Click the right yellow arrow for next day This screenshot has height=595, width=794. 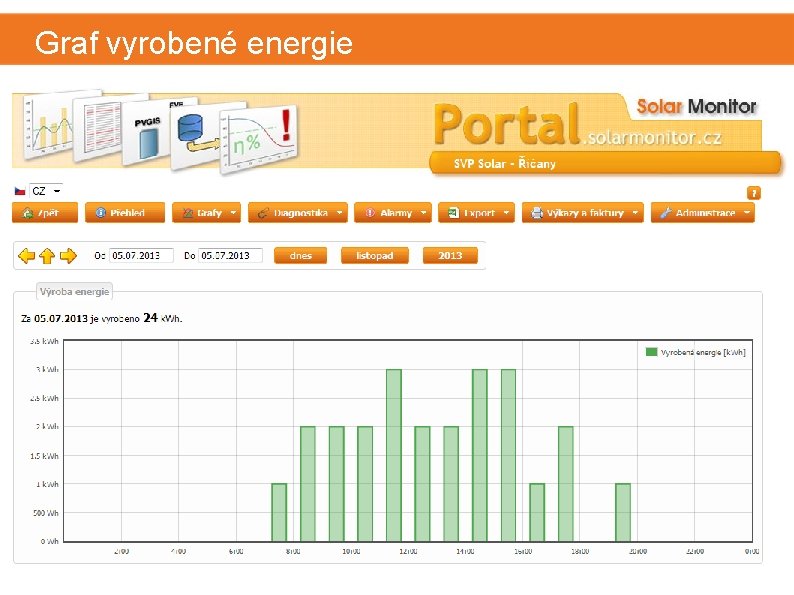pos(68,256)
